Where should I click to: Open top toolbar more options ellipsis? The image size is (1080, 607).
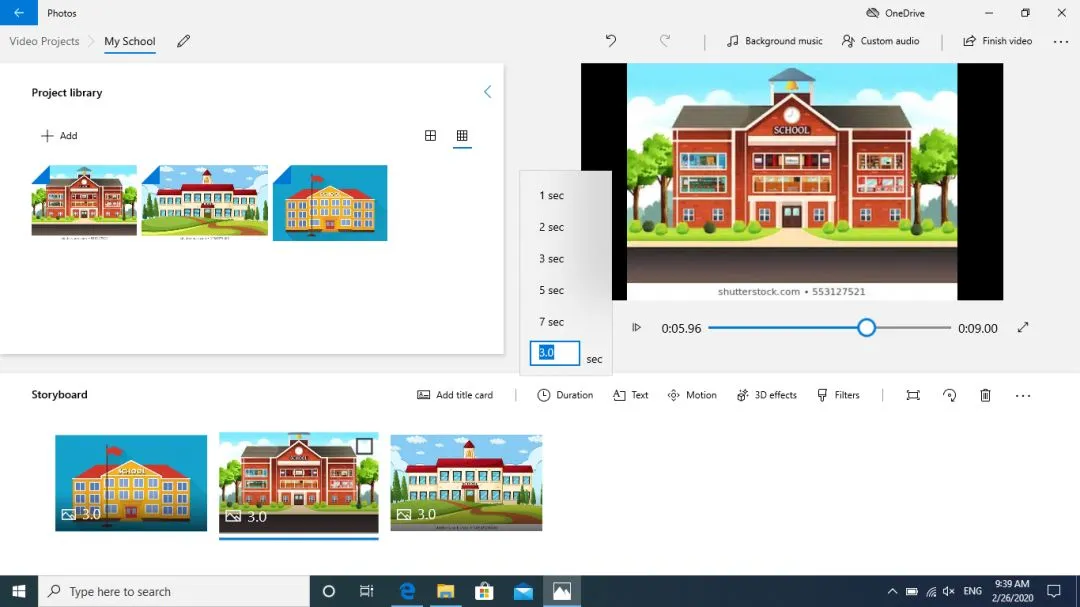point(1061,41)
